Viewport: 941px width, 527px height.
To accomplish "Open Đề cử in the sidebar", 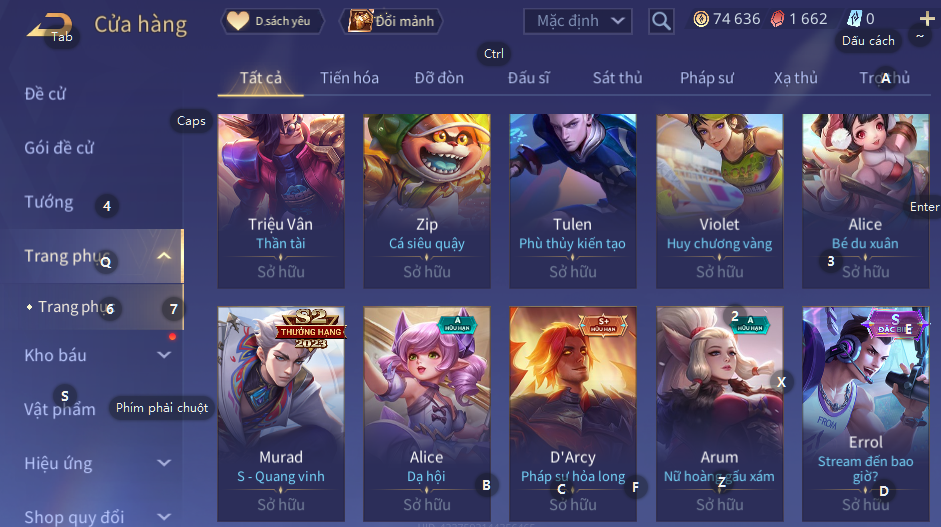I will click(x=45, y=94).
